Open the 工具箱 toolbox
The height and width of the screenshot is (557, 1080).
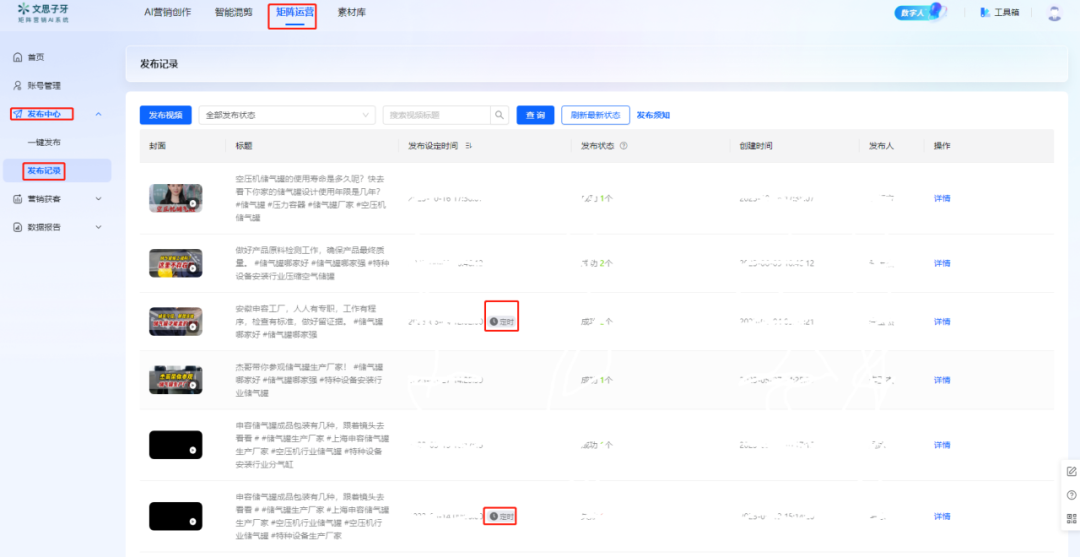click(x=999, y=12)
